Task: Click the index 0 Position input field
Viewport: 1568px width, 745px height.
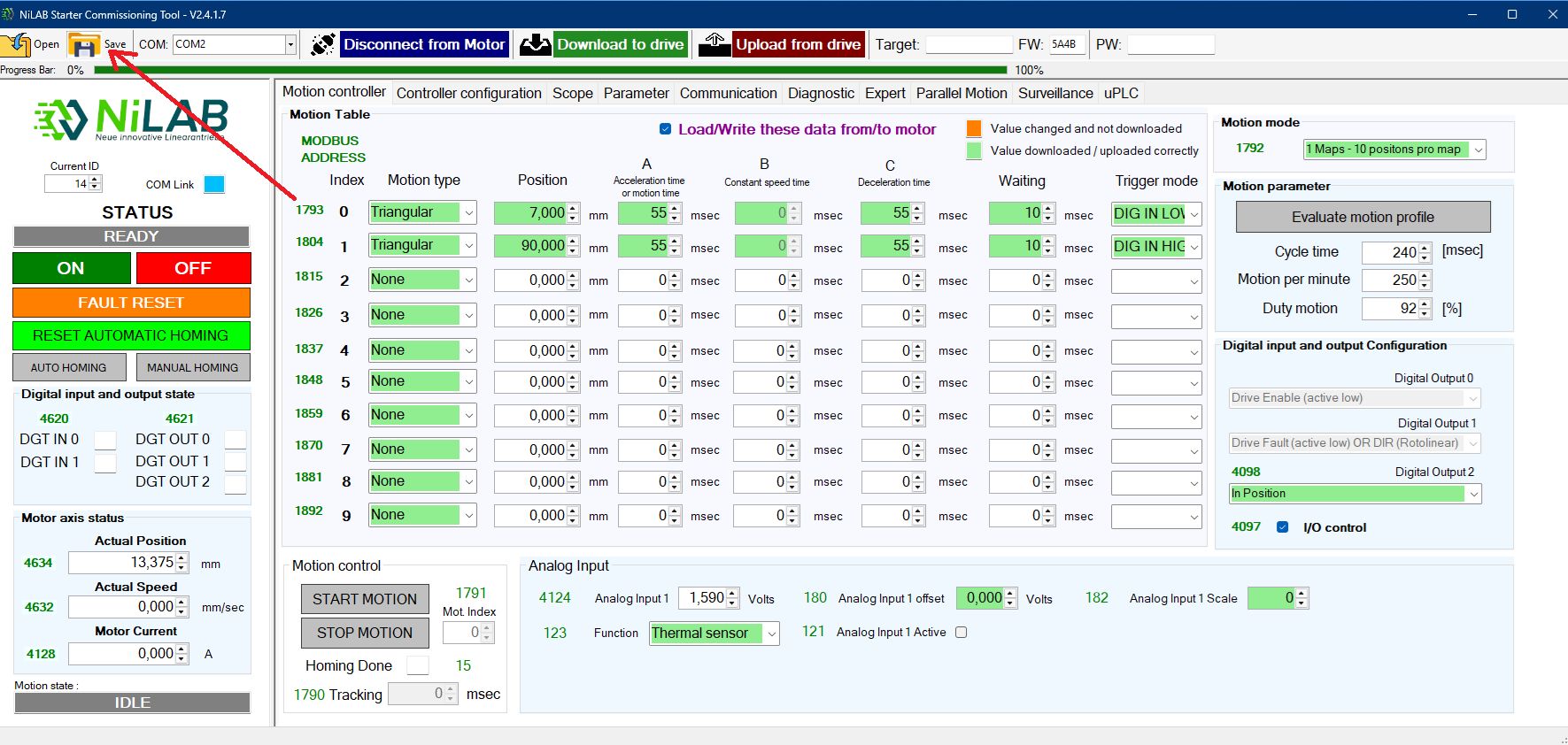Action: 530,212
